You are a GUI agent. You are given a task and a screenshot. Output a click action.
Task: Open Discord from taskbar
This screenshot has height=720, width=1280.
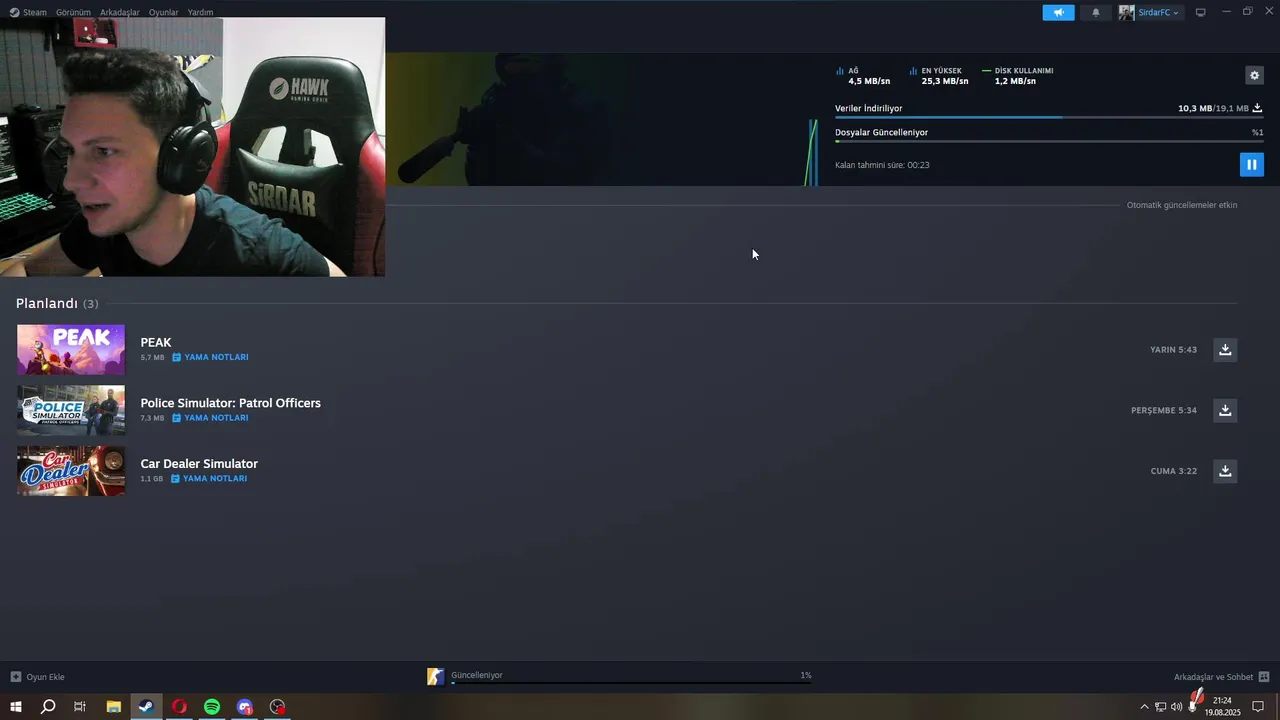pos(245,707)
